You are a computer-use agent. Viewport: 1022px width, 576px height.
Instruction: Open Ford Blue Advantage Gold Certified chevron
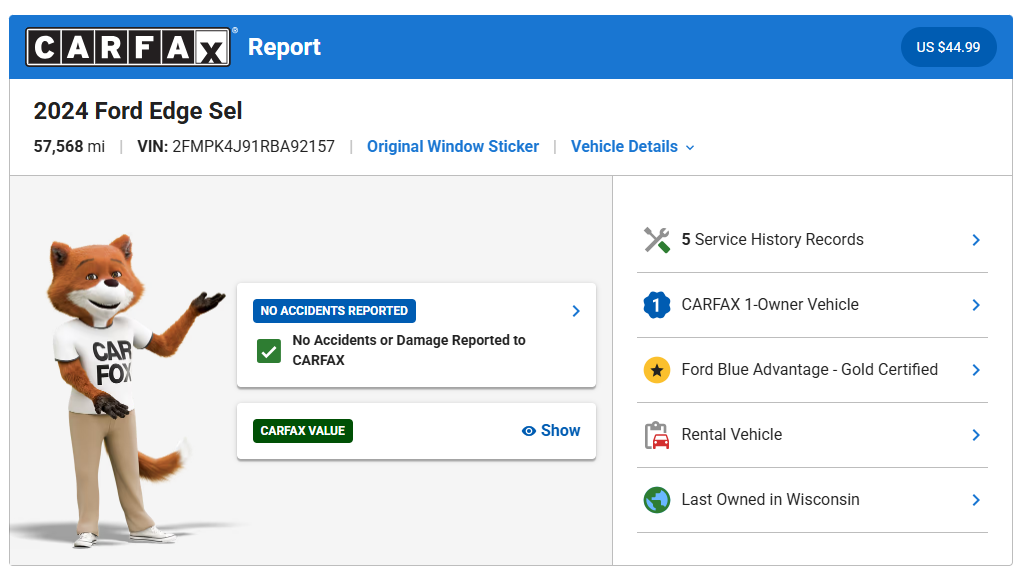976,370
